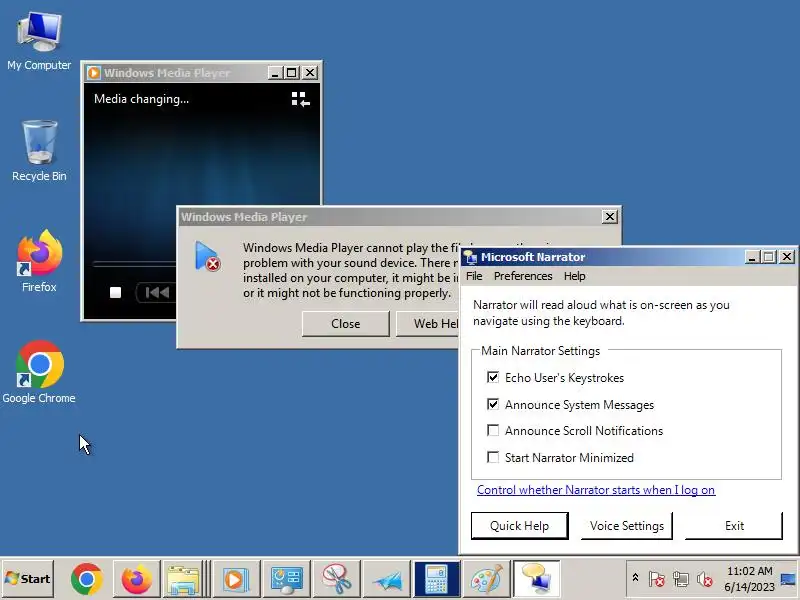Stop playback in Windows Media Player
Image resolution: width=800 pixels, height=600 pixels.
(x=116, y=292)
